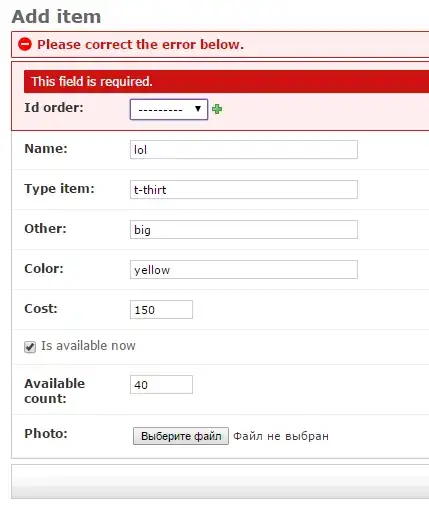The height and width of the screenshot is (509, 429).
Task: Click the Available count field showing 40
Action: 161,384
